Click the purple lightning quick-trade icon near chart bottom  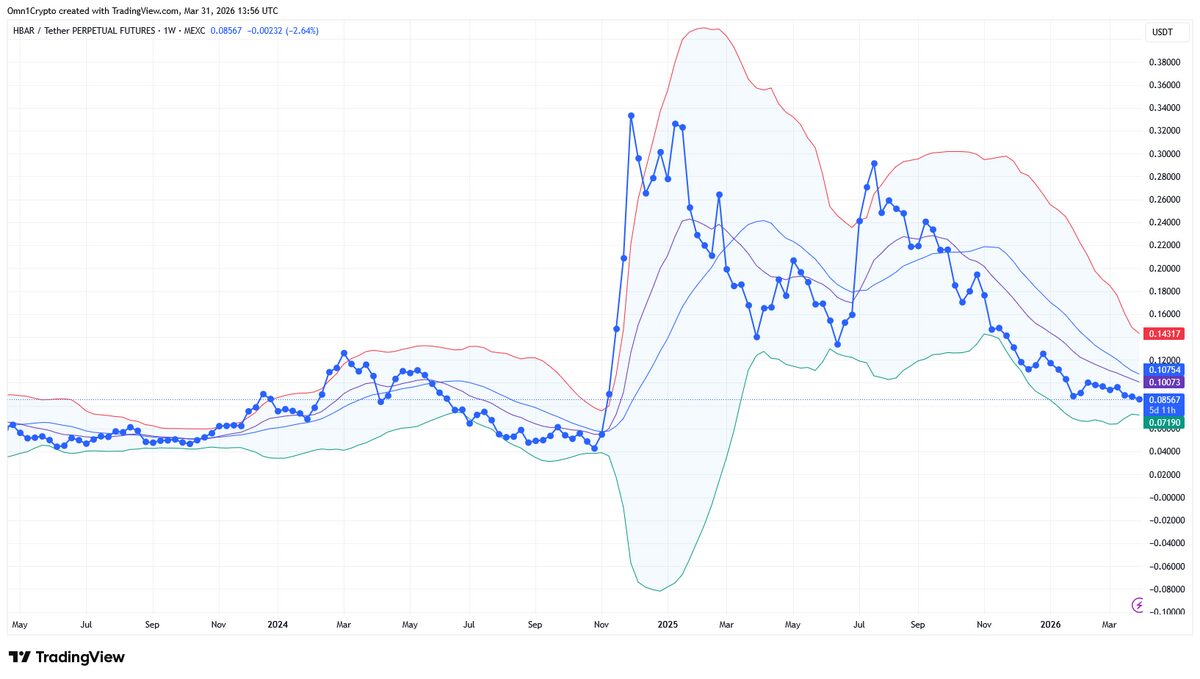[x=1139, y=604]
